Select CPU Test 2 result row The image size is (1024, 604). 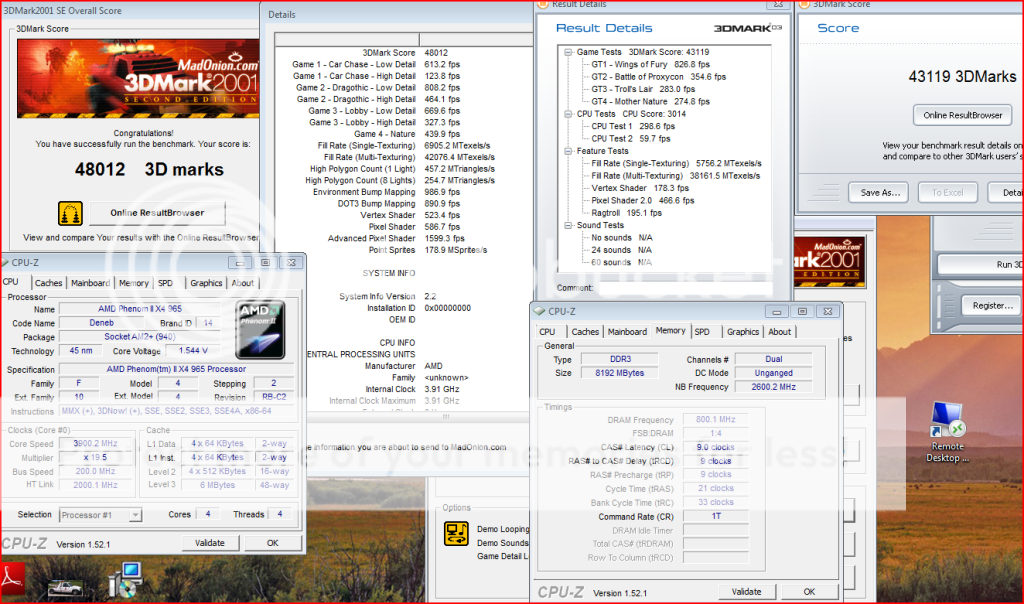coord(630,139)
